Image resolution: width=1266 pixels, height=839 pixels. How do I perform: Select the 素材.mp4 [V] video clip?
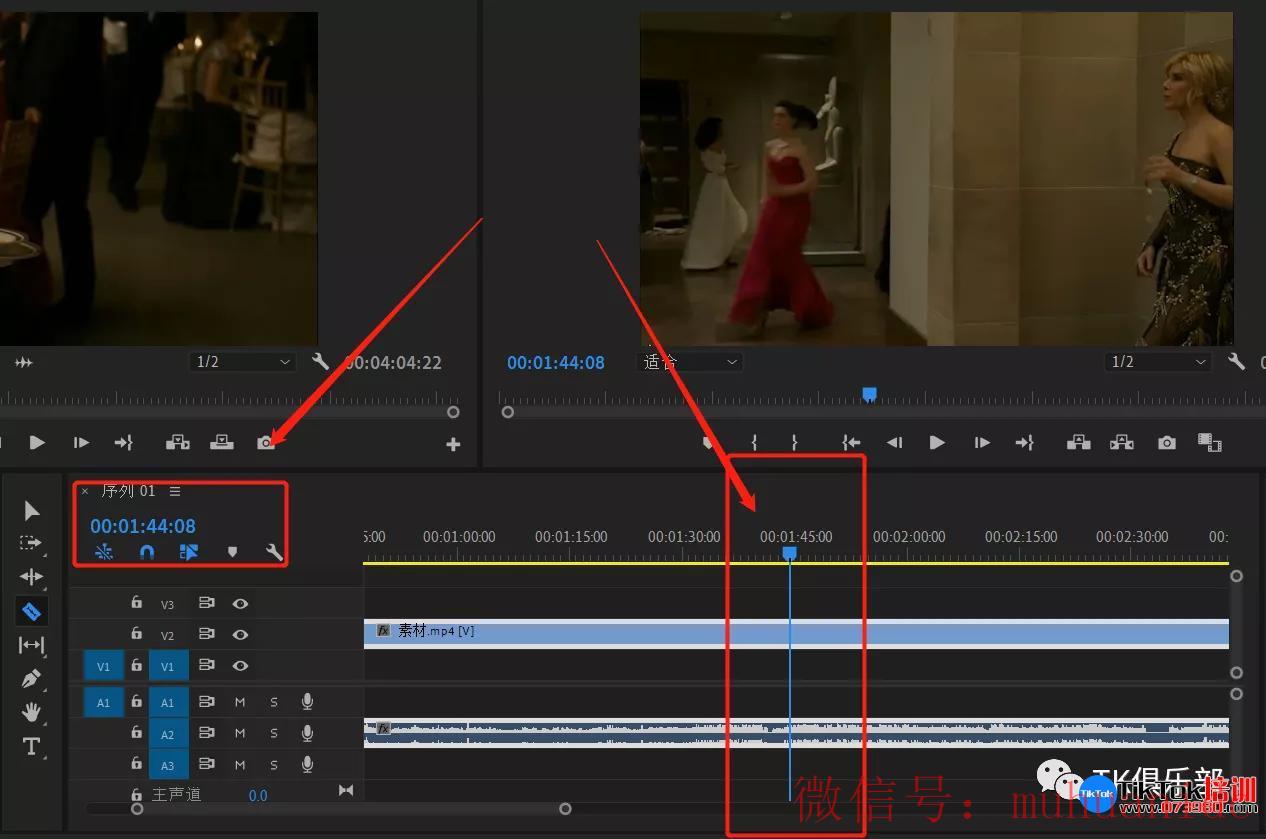click(796, 634)
